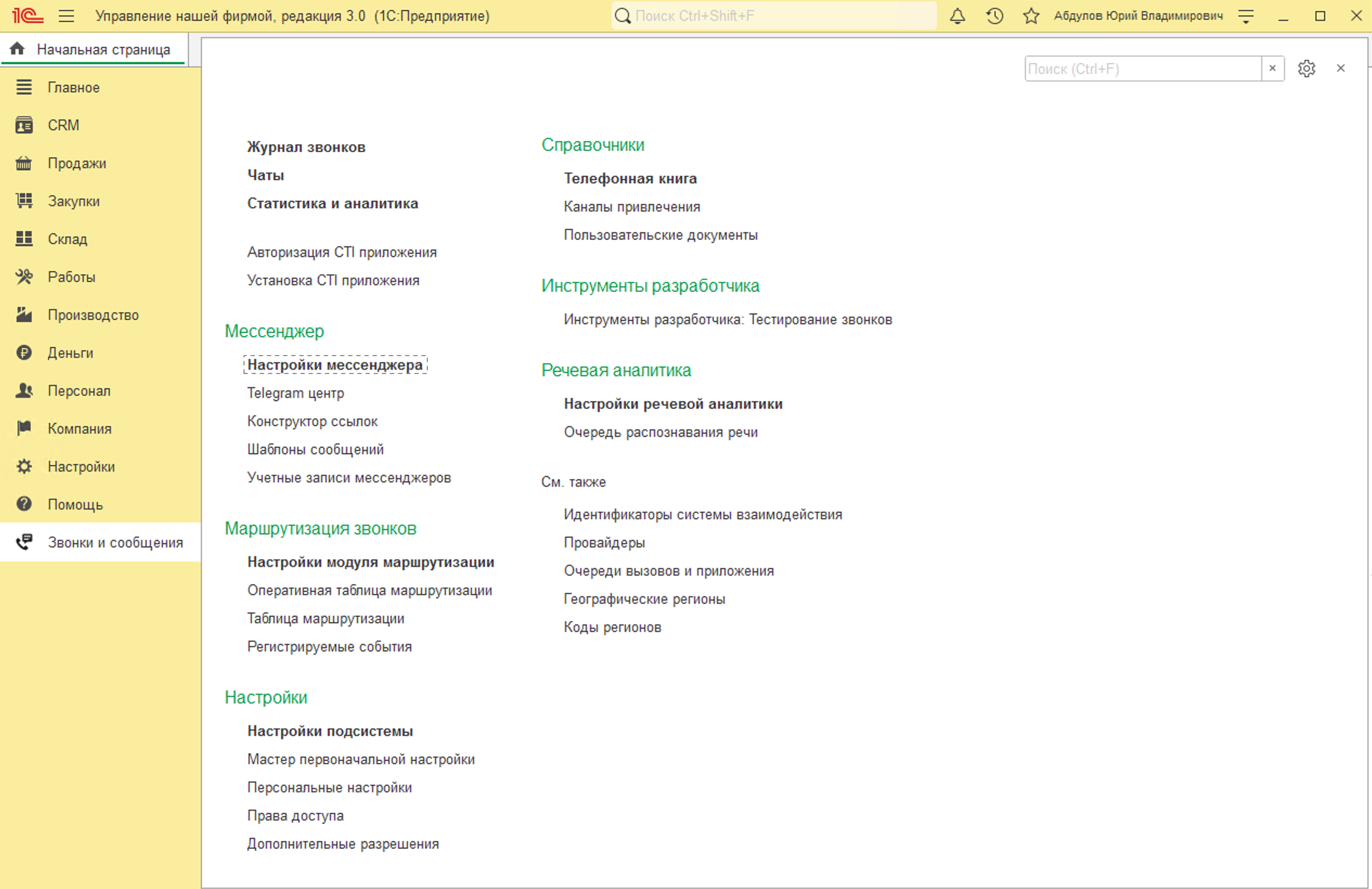Image resolution: width=1372 pixels, height=889 pixels.
Task: Select Звонки и сообщения menu item
Action: point(115,543)
